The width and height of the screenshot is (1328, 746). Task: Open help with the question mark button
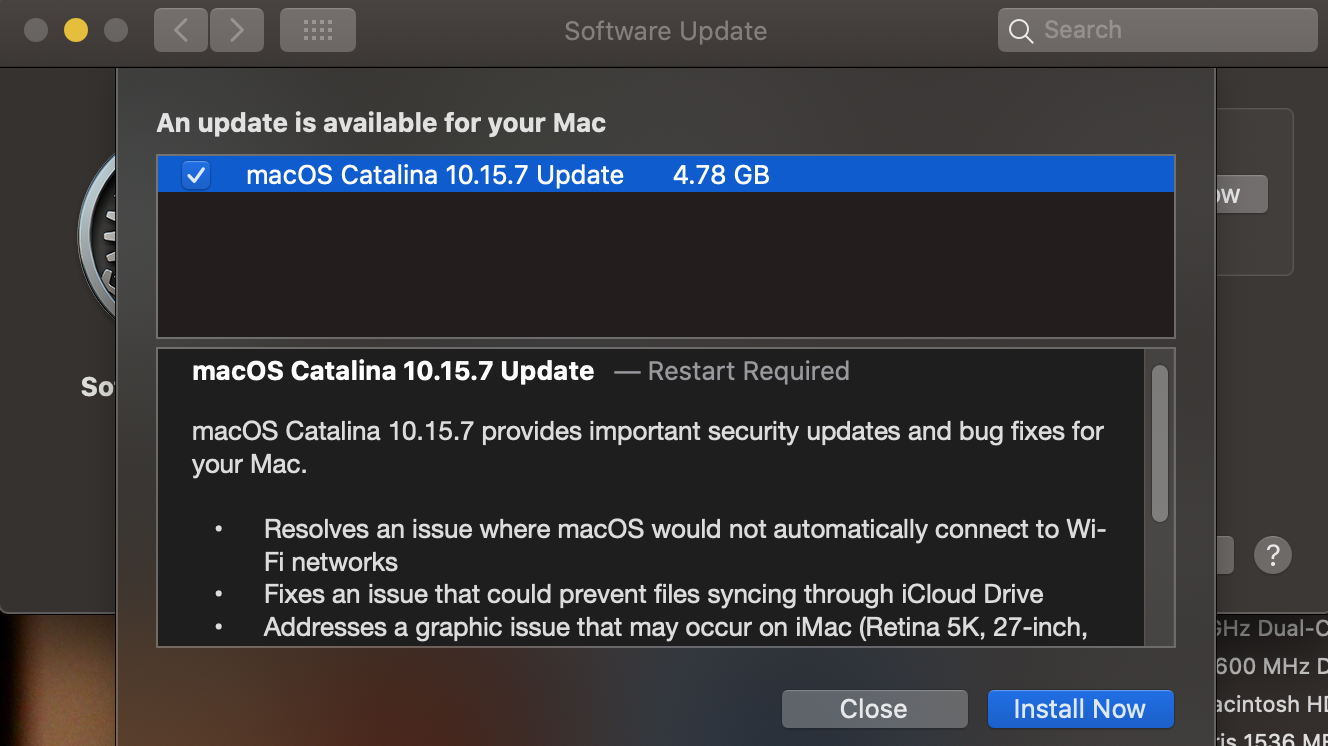pyautogui.click(x=1272, y=554)
